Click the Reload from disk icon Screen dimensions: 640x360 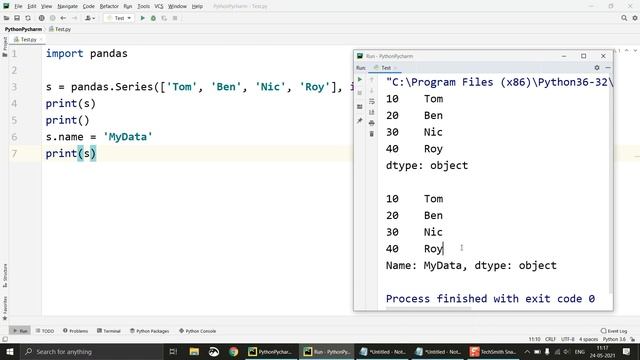(28, 18)
